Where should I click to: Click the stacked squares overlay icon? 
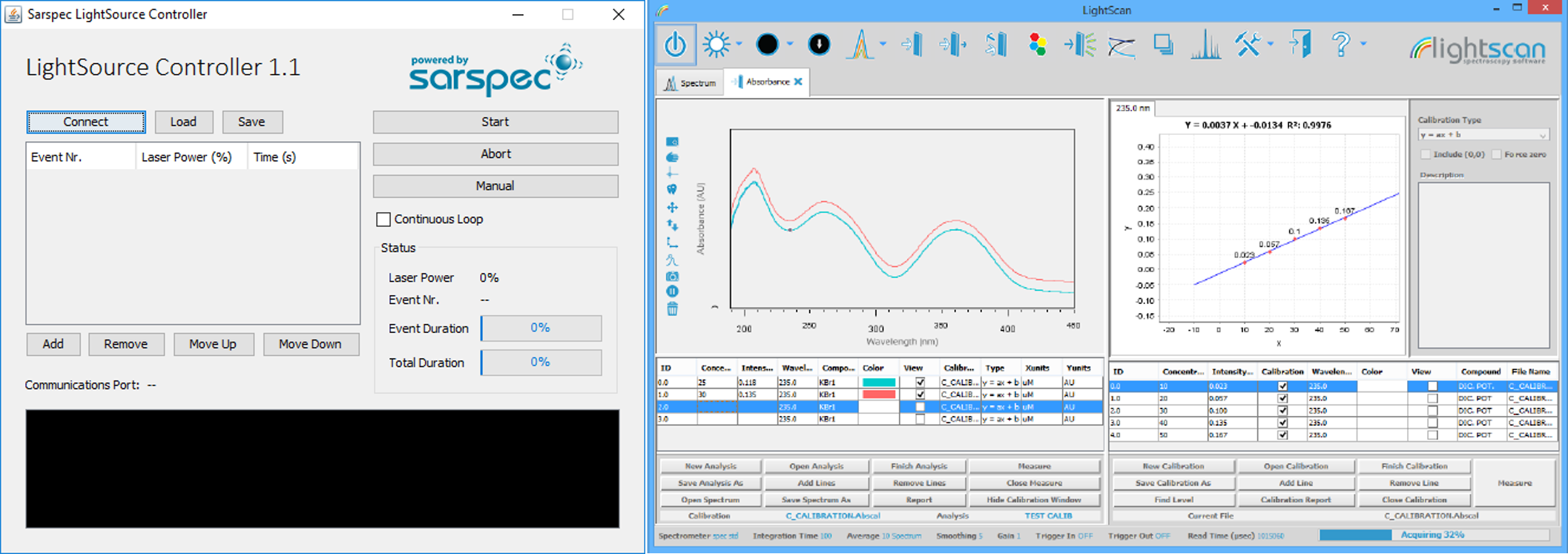(x=1163, y=44)
